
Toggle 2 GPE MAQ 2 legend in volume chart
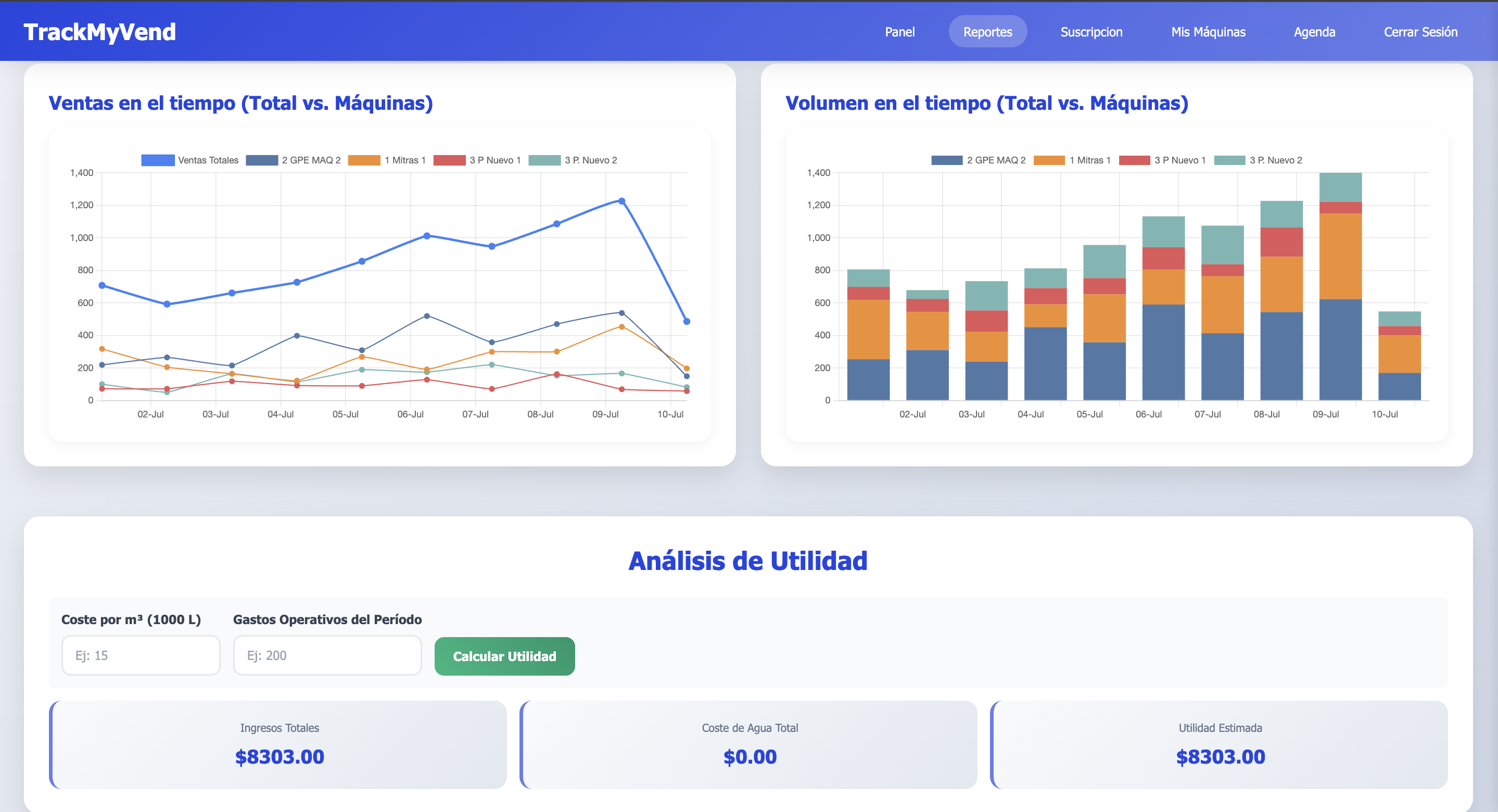pyautogui.click(x=978, y=160)
